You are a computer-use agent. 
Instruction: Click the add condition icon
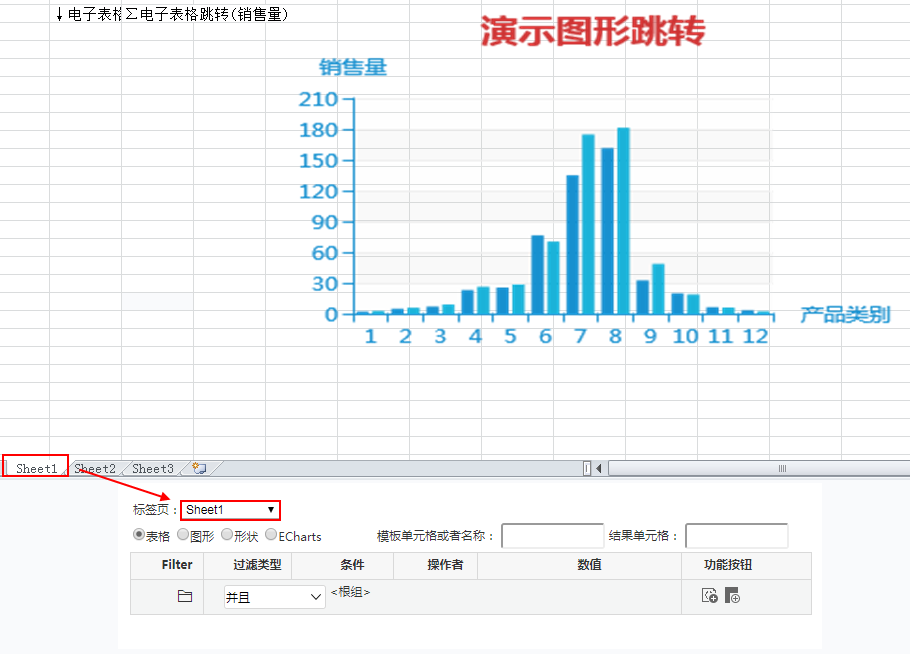pos(710,595)
